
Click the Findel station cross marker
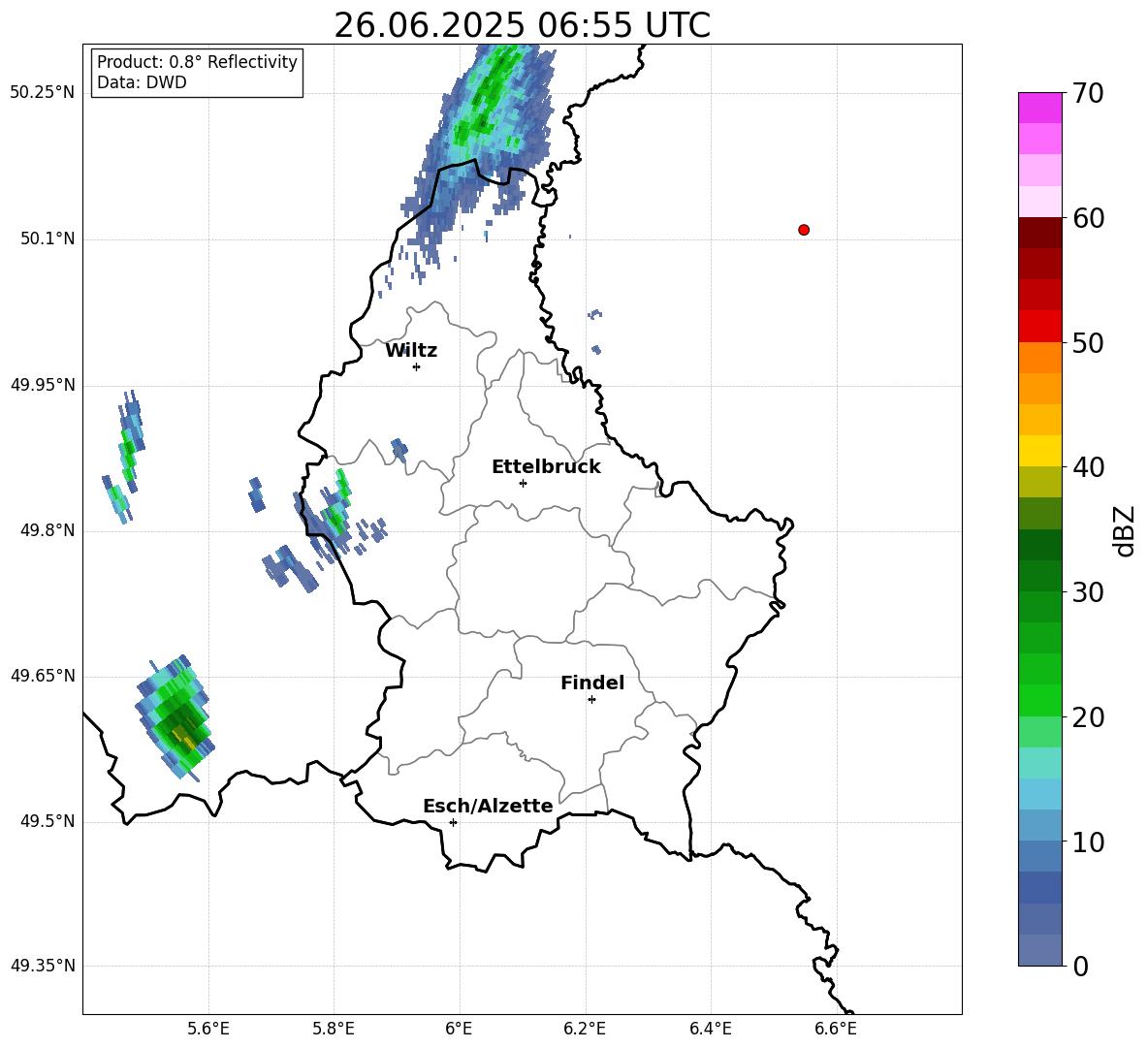click(591, 700)
